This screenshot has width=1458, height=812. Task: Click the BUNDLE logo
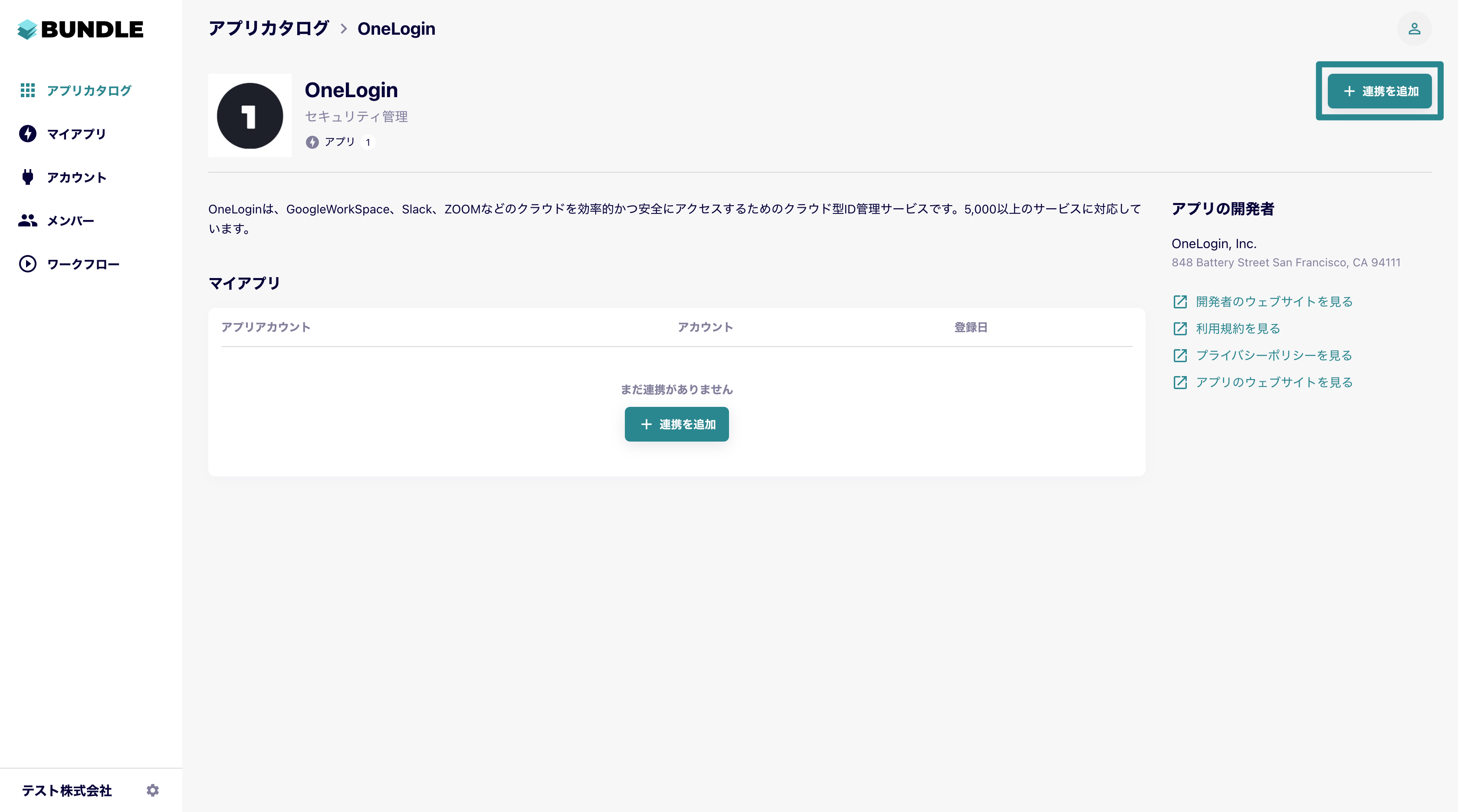pyautogui.click(x=80, y=29)
